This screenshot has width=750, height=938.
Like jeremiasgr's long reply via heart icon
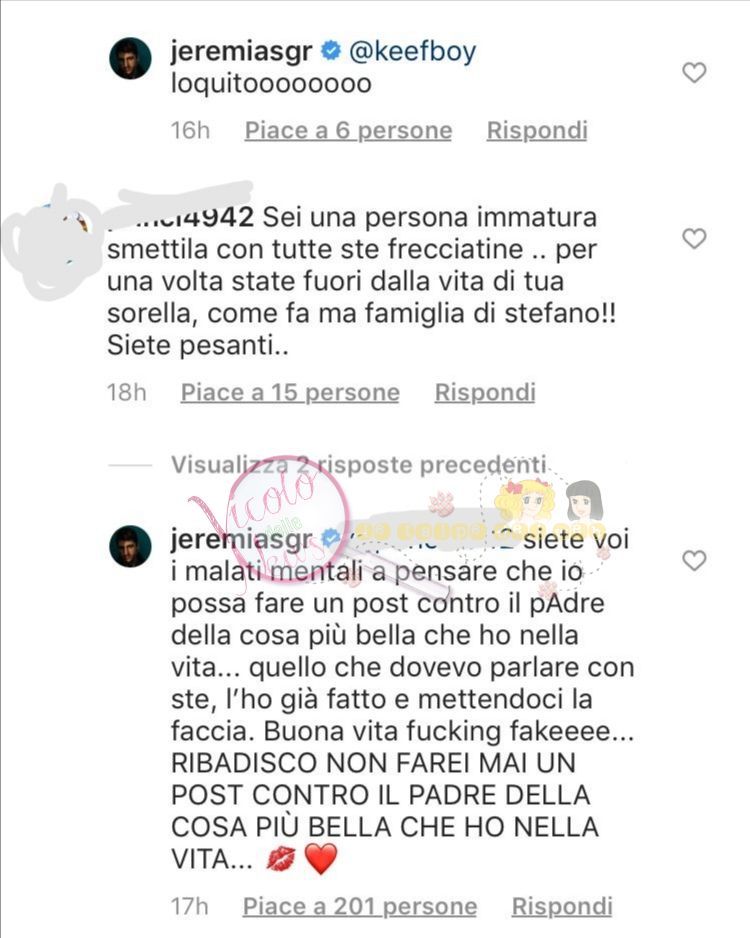point(694,561)
